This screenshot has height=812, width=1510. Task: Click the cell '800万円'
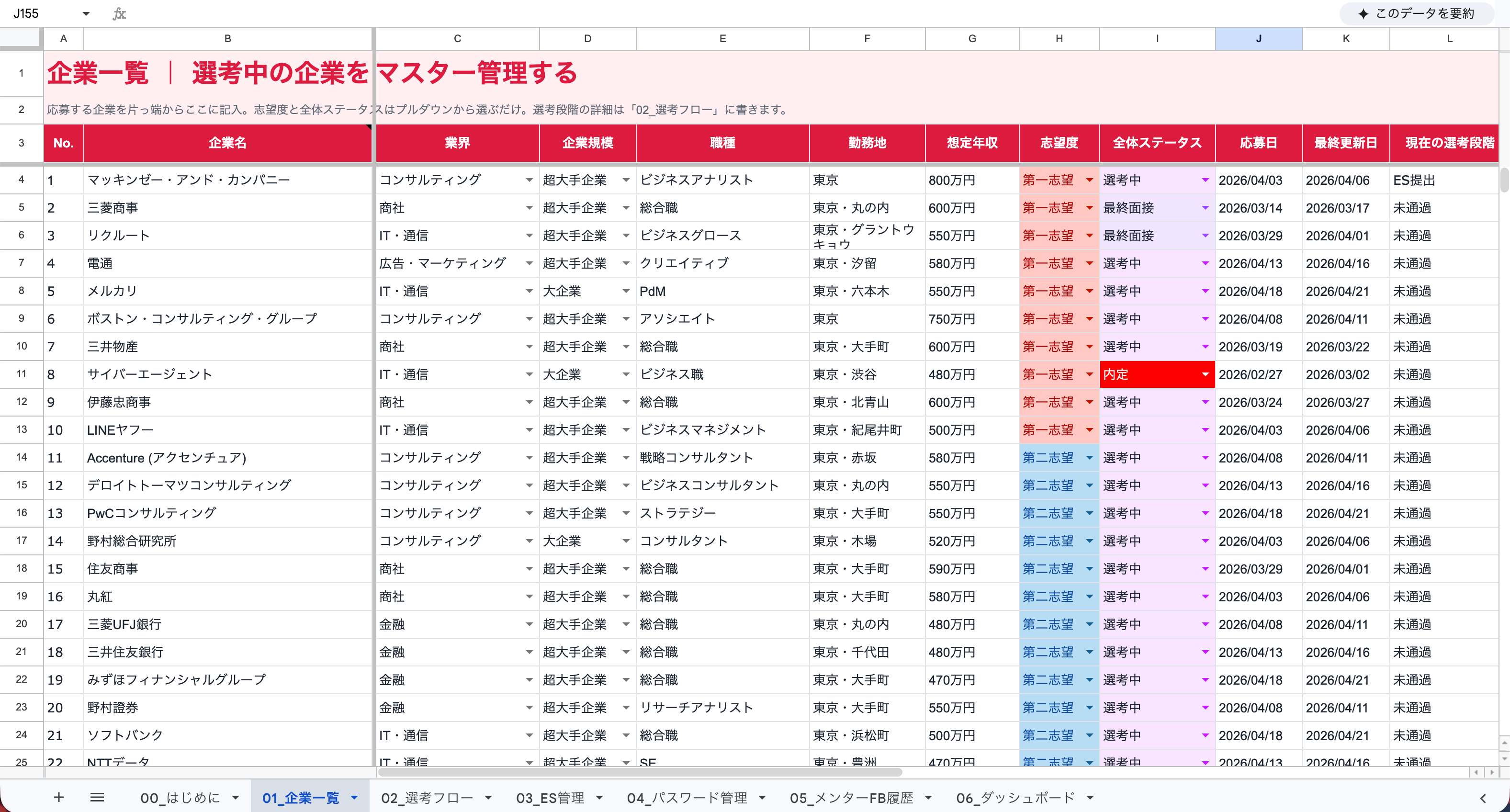pyautogui.click(x=972, y=180)
